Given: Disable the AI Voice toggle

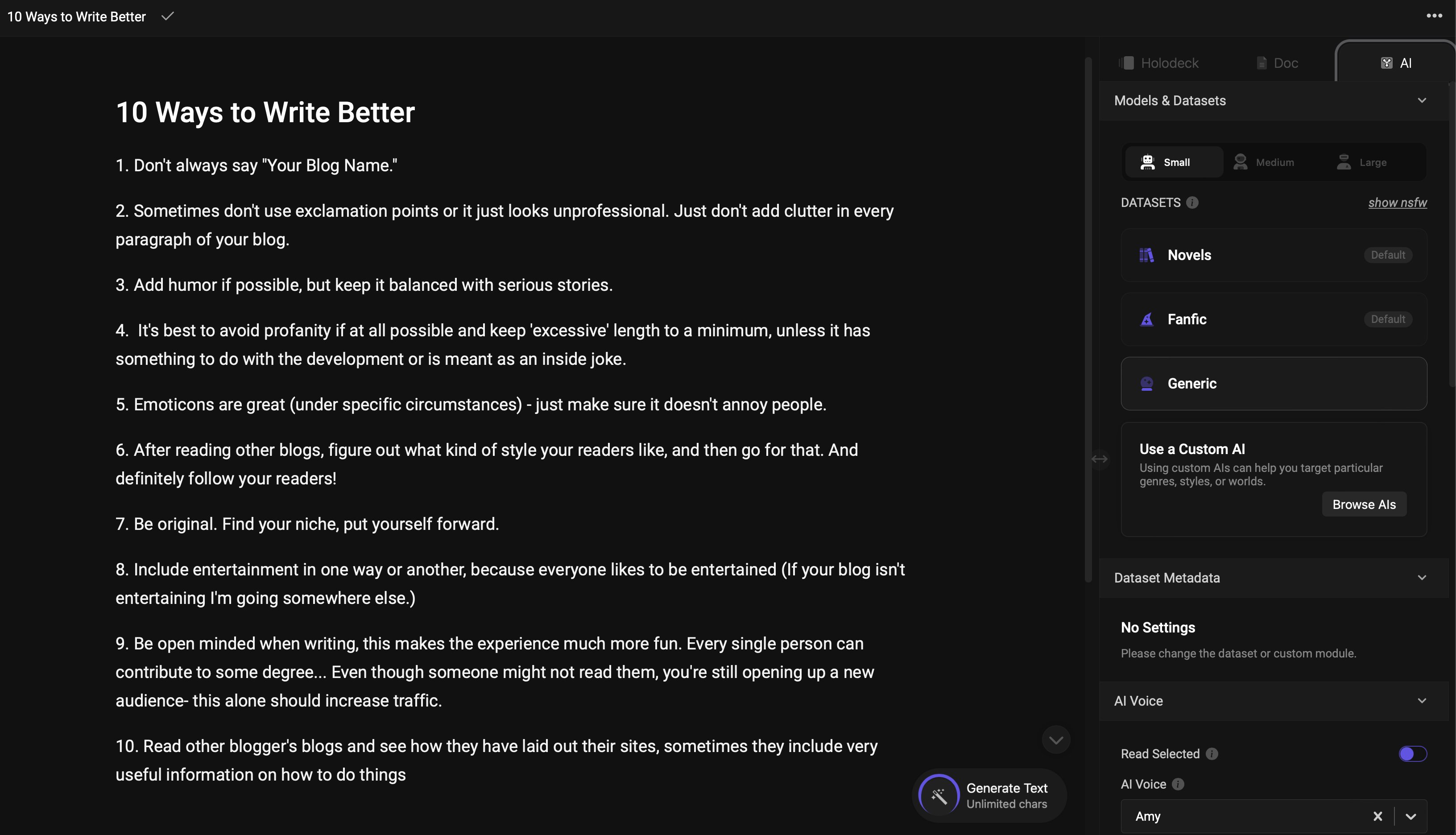Looking at the screenshot, I should [x=1413, y=753].
